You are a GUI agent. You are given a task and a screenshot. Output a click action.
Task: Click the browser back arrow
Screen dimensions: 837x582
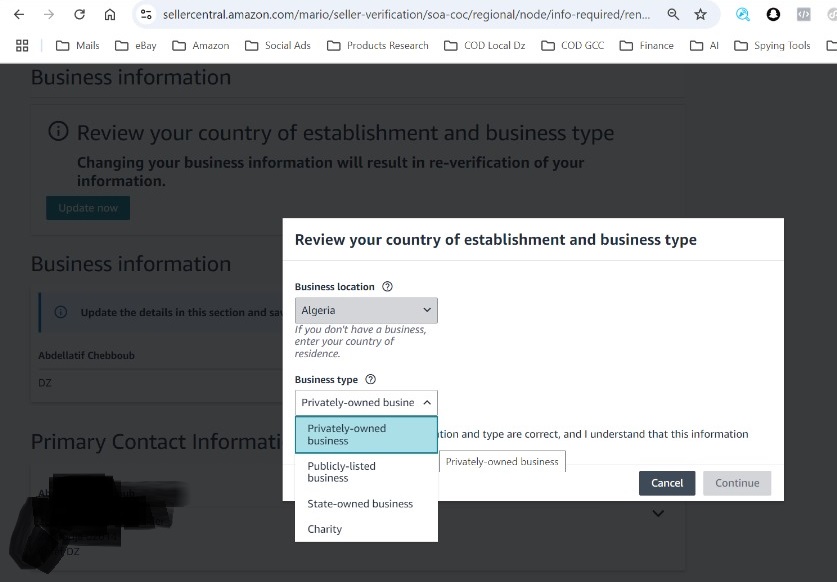19,14
